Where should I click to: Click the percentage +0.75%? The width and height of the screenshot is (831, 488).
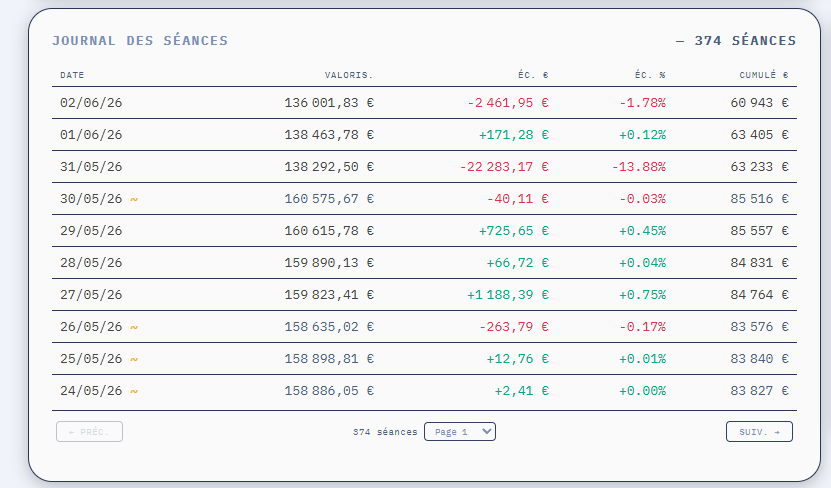[x=642, y=295]
